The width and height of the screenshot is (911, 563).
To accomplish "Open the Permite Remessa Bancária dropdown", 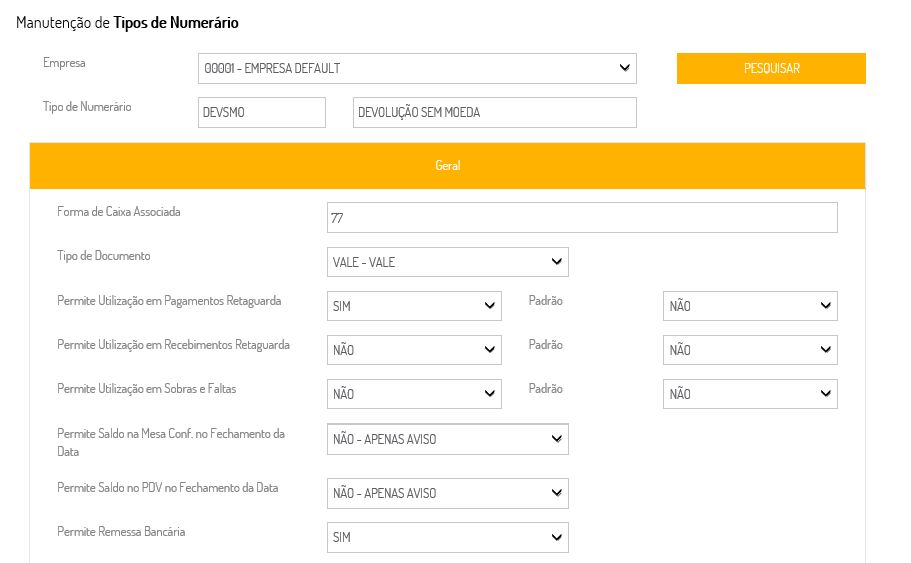I will 447,537.
